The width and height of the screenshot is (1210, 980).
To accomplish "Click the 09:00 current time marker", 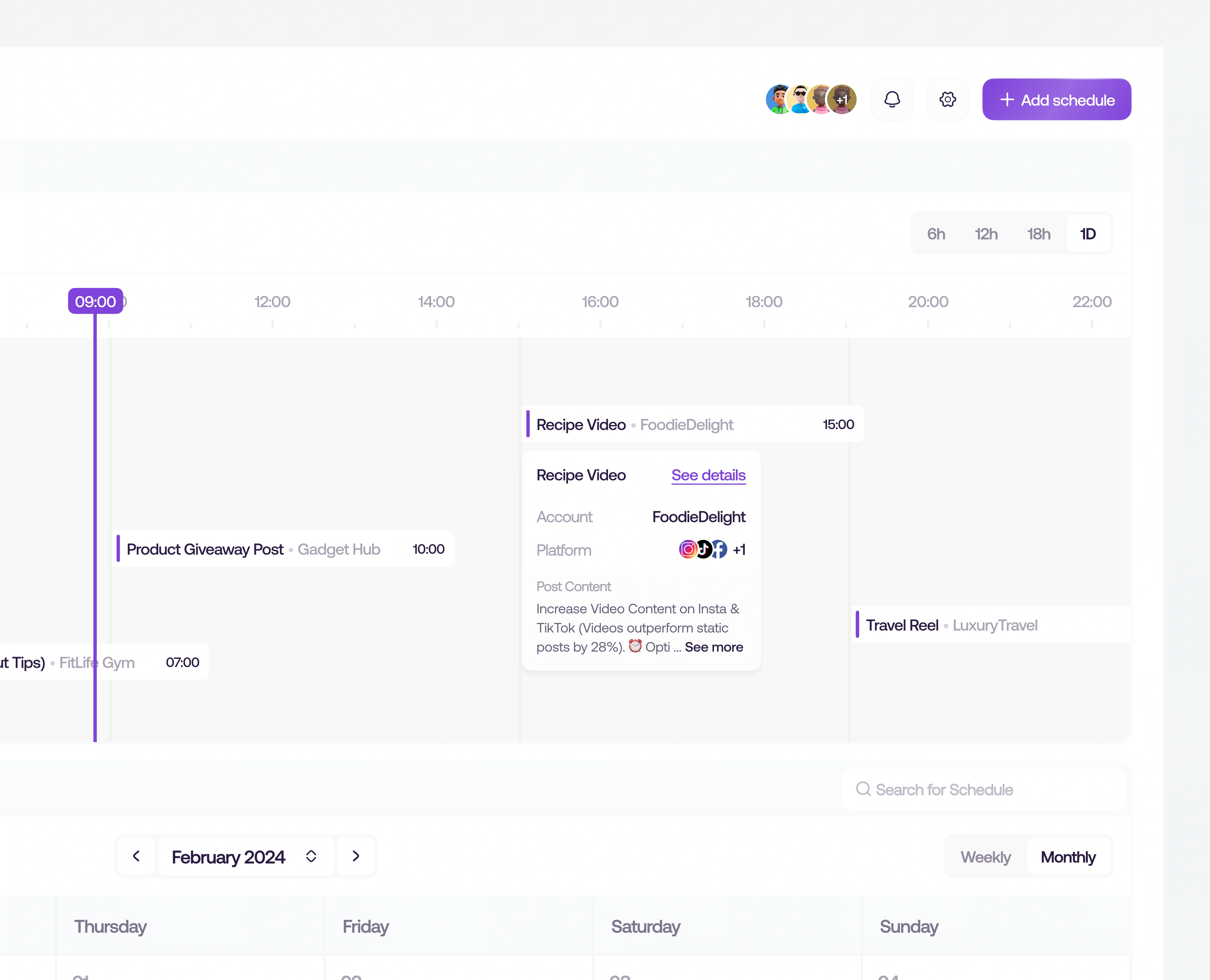I will pos(95,301).
